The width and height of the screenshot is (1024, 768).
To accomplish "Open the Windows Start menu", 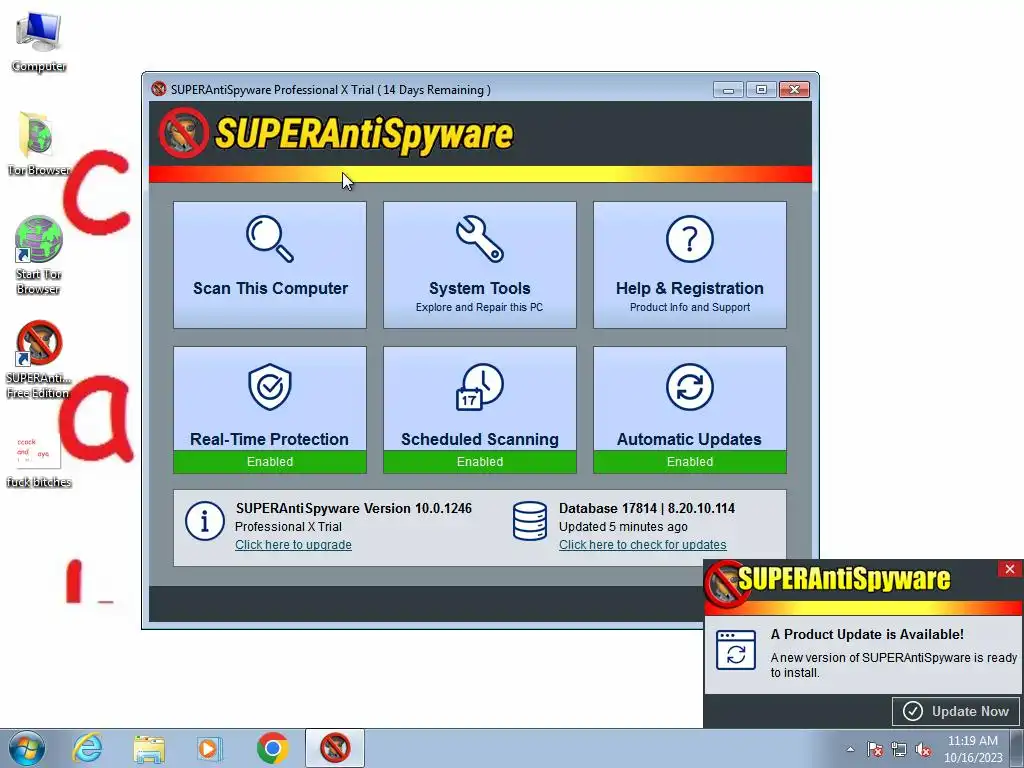I will click(x=27, y=748).
